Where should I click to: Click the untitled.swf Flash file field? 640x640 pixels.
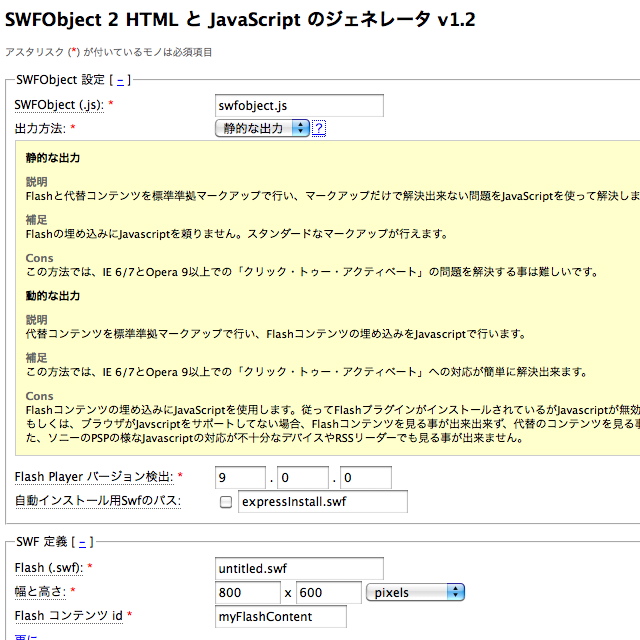tap(300, 568)
